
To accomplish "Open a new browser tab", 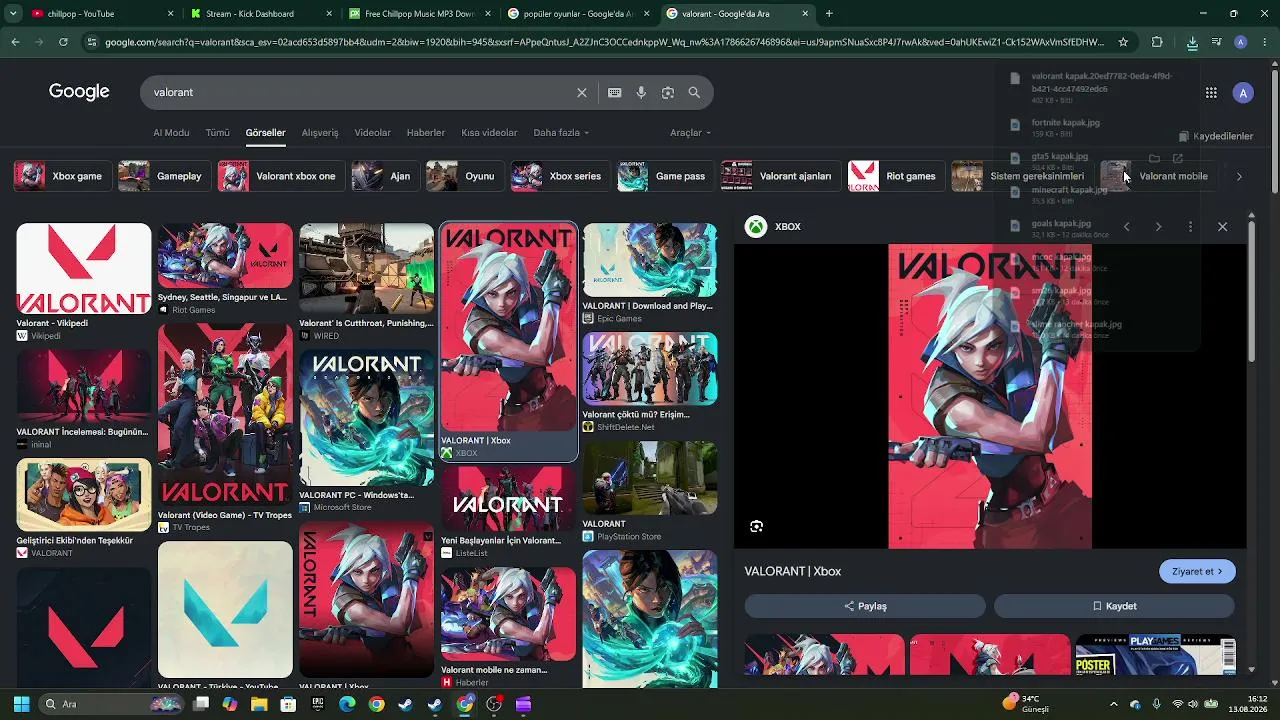I will click(x=829, y=14).
